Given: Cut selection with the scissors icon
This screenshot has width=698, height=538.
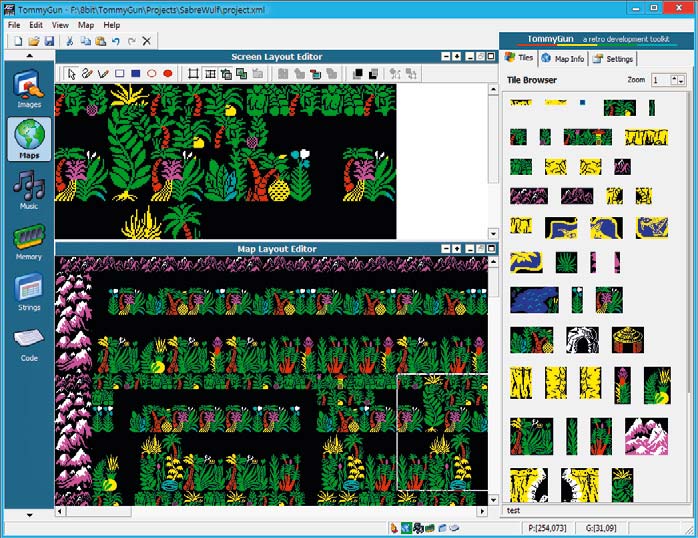Looking at the screenshot, I should (x=69, y=41).
